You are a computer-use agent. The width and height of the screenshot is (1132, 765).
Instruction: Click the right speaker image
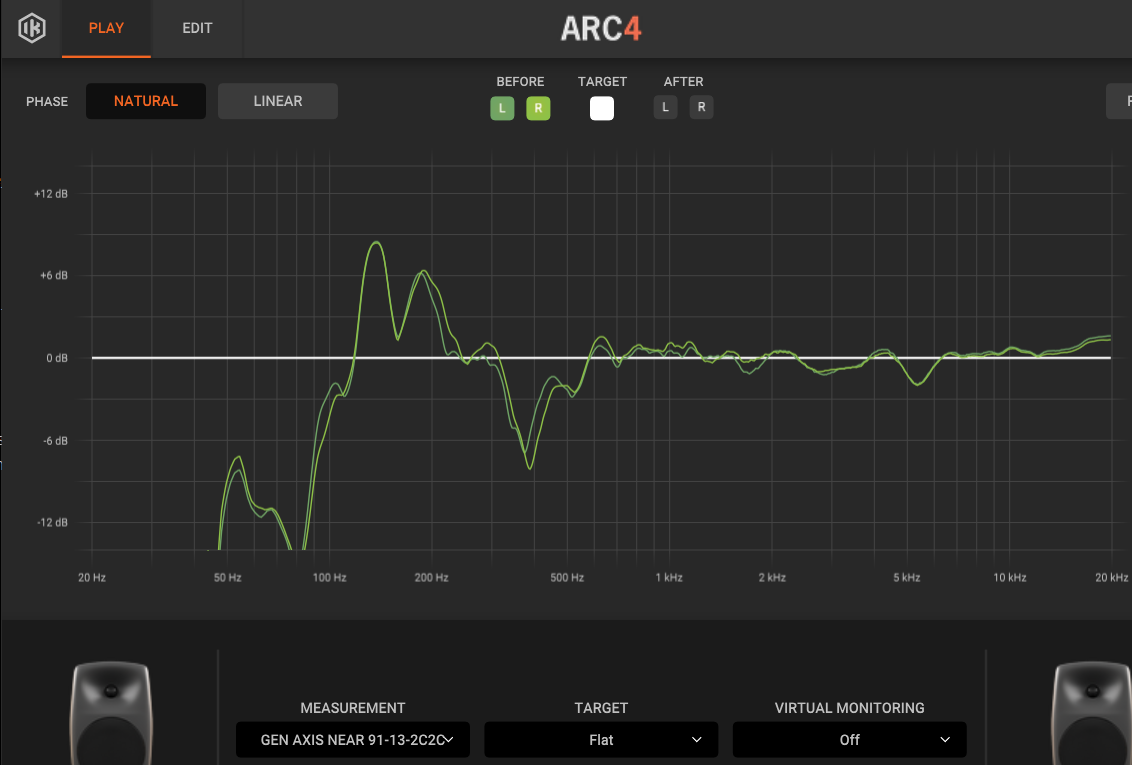[x=1092, y=713]
